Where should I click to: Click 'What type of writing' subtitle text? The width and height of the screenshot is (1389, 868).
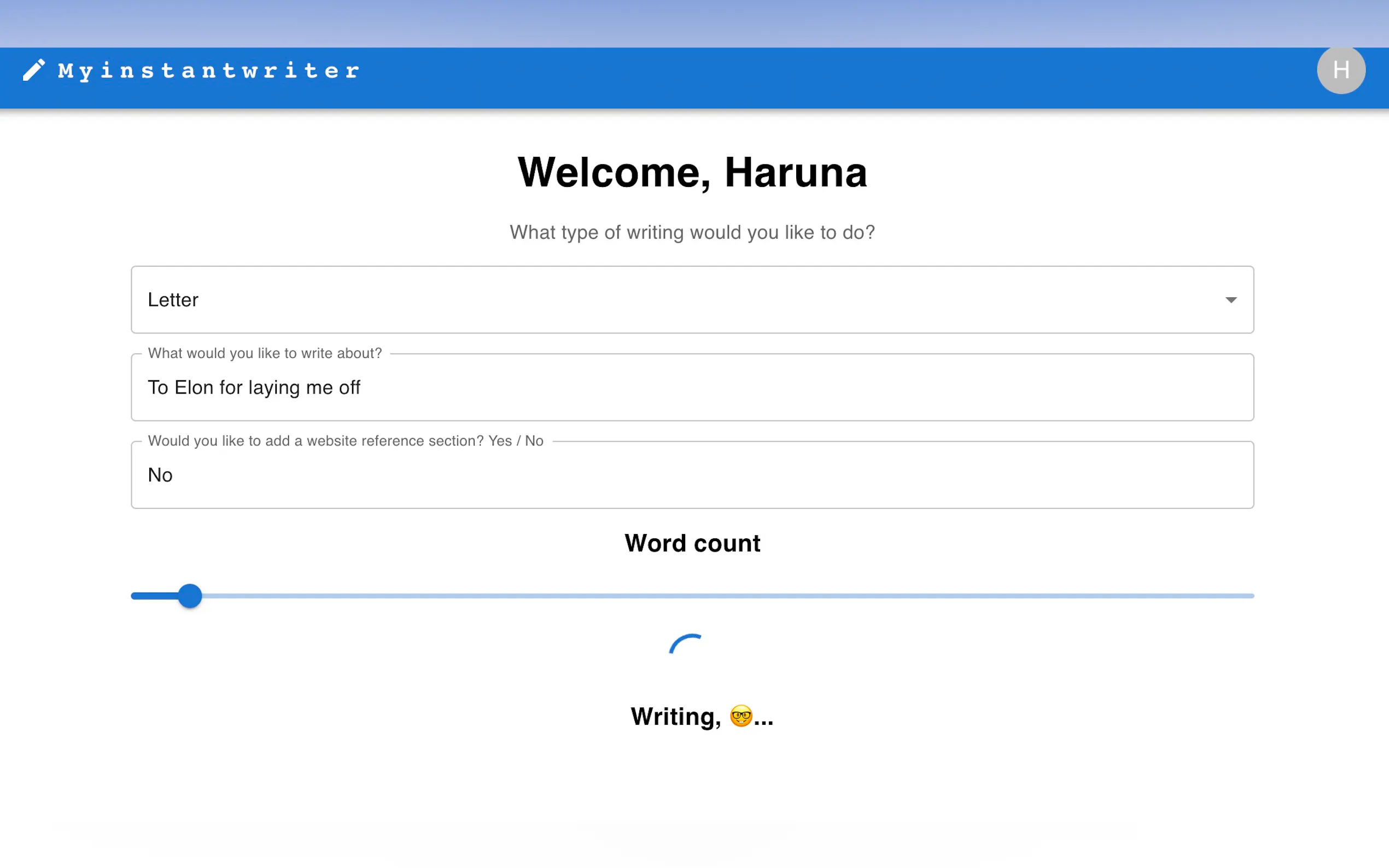tap(692, 232)
